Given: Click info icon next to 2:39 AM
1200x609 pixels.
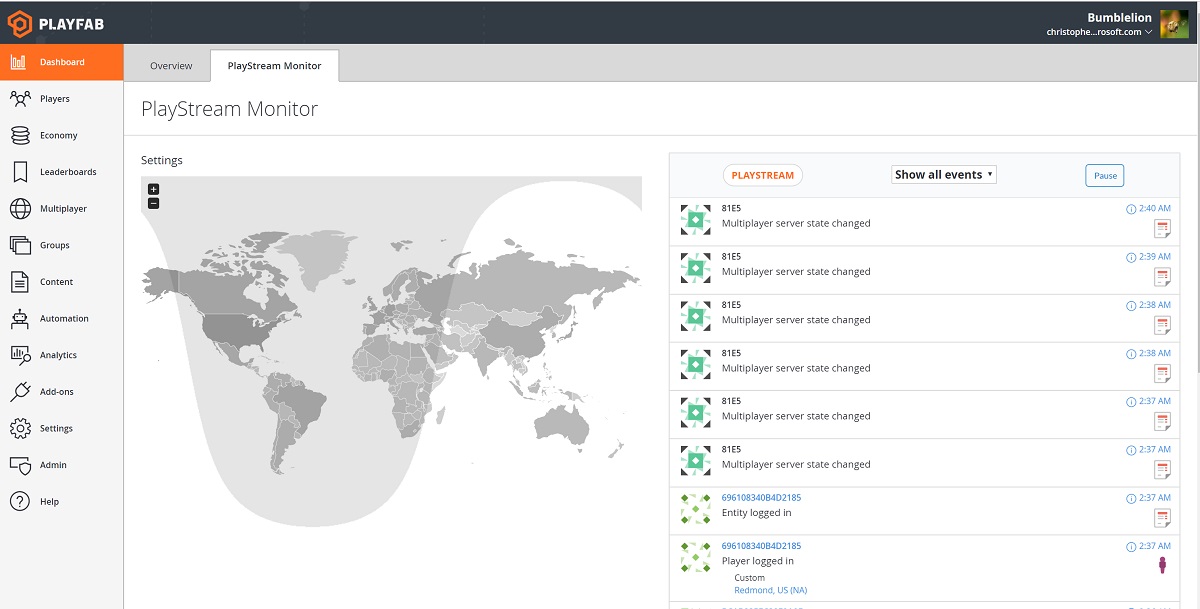Looking at the screenshot, I should tap(1131, 257).
